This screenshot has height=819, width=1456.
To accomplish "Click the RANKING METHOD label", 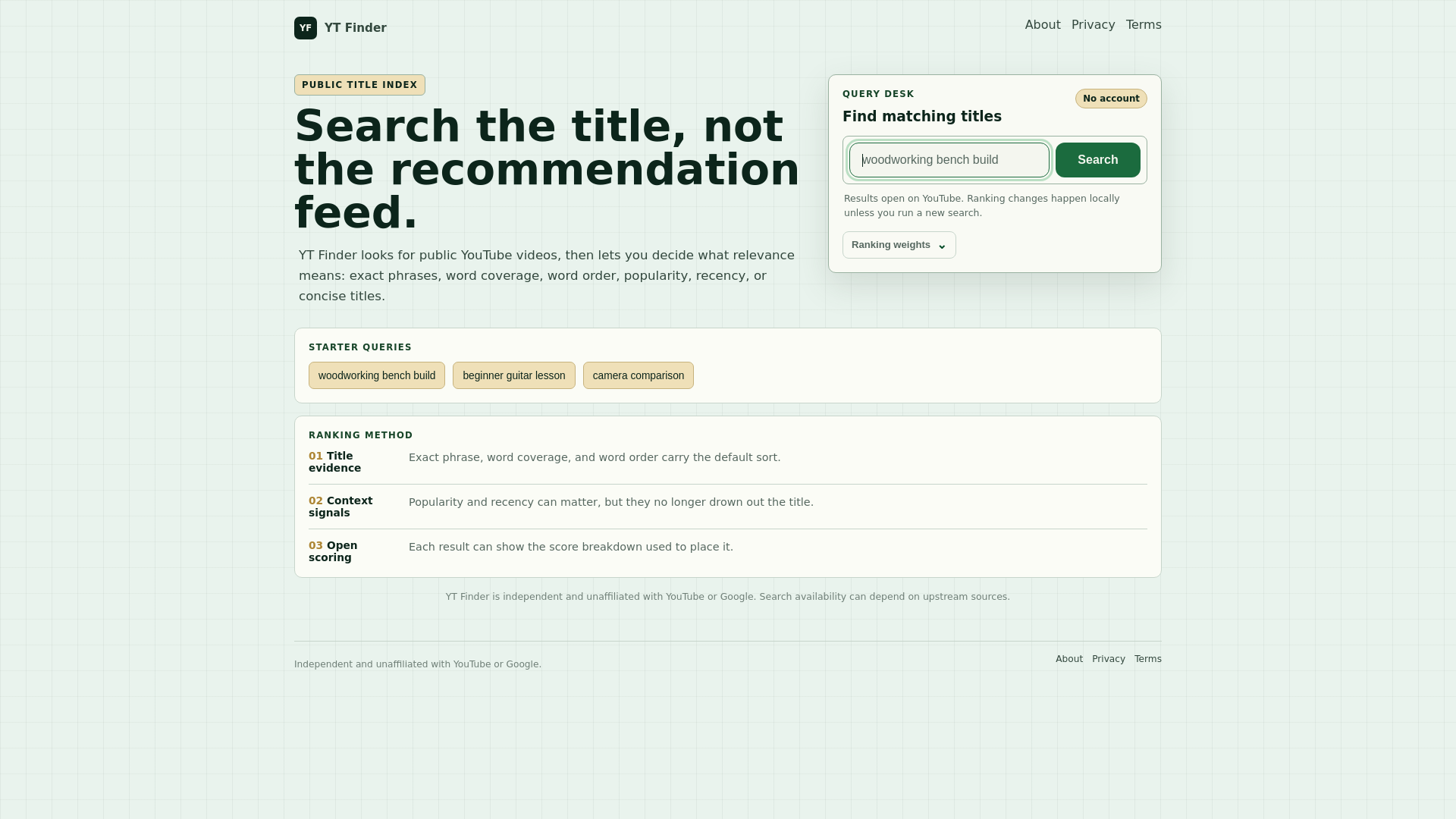I will click(361, 435).
